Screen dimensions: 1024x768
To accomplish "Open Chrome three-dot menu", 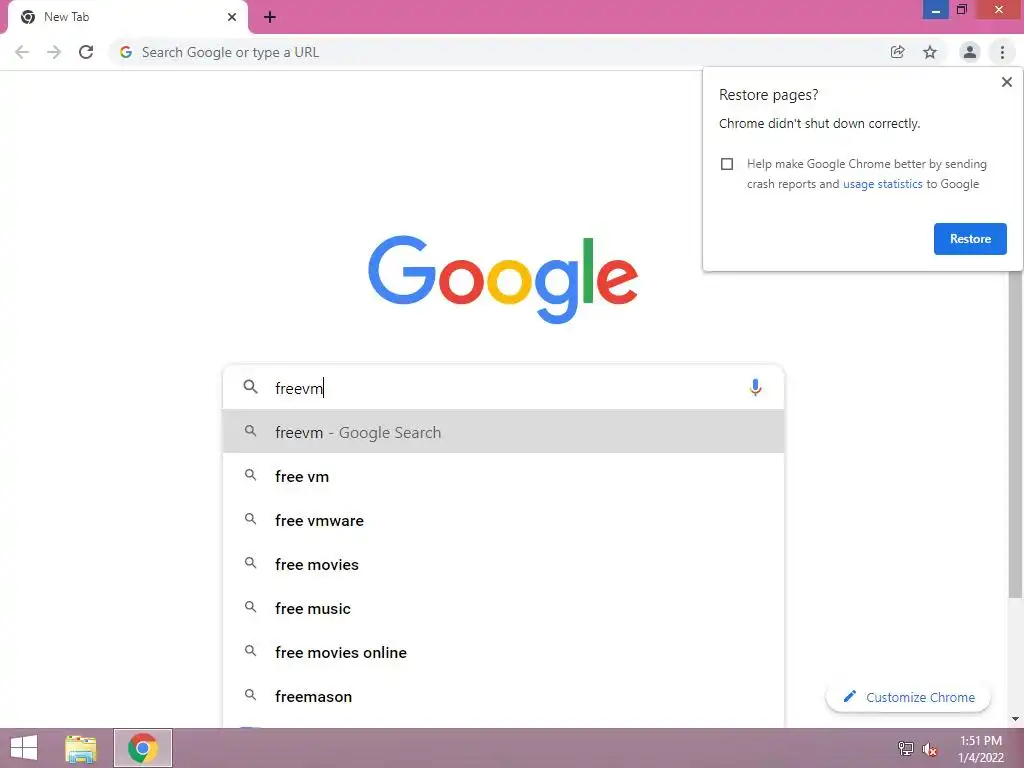I will (1002, 52).
